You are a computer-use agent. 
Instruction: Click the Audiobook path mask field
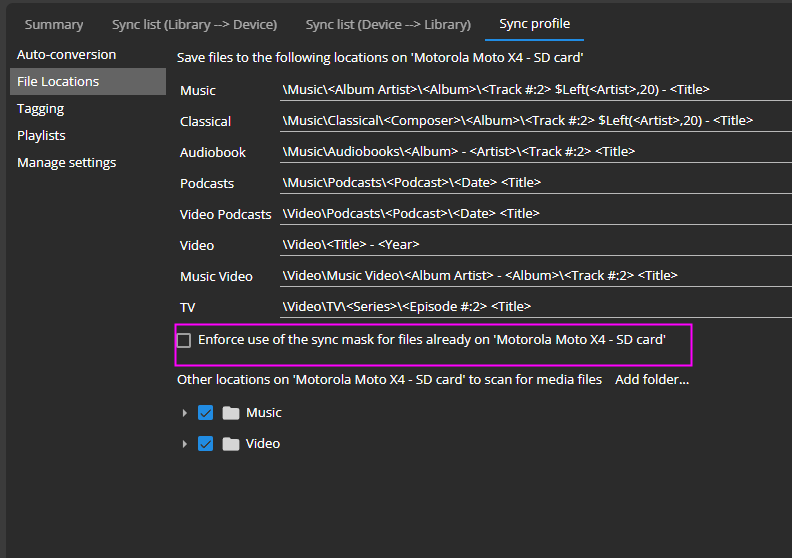pyautogui.click(x=534, y=152)
